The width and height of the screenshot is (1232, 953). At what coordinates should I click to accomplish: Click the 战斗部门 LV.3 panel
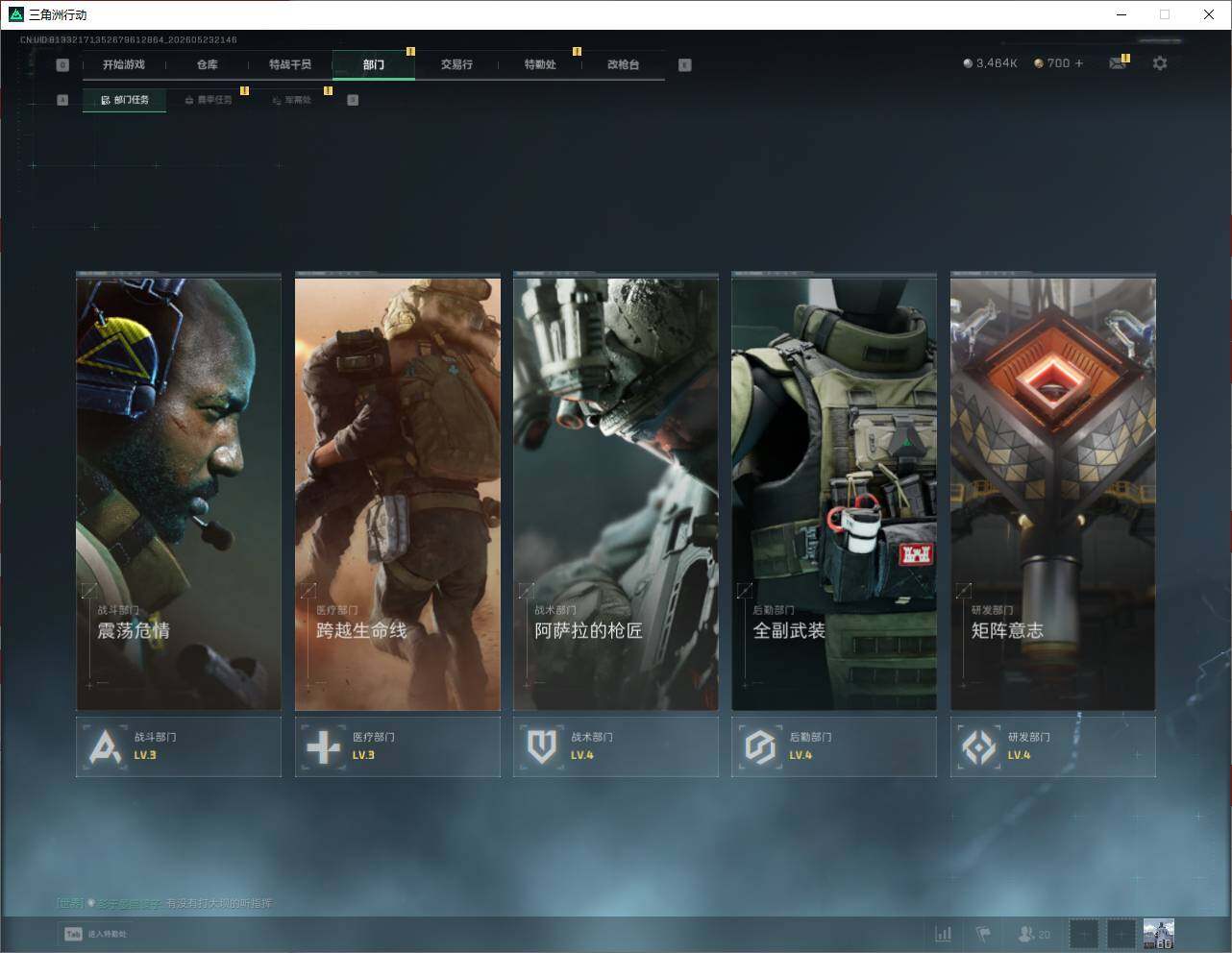tap(179, 746)
